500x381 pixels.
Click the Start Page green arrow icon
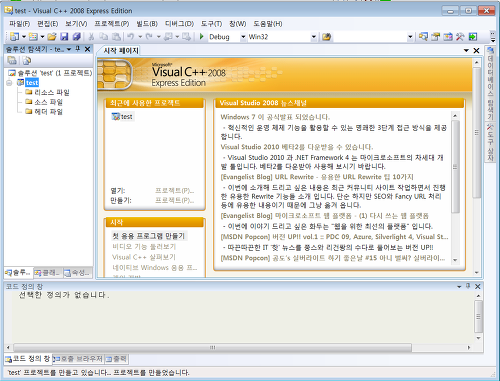pos(473,37)
